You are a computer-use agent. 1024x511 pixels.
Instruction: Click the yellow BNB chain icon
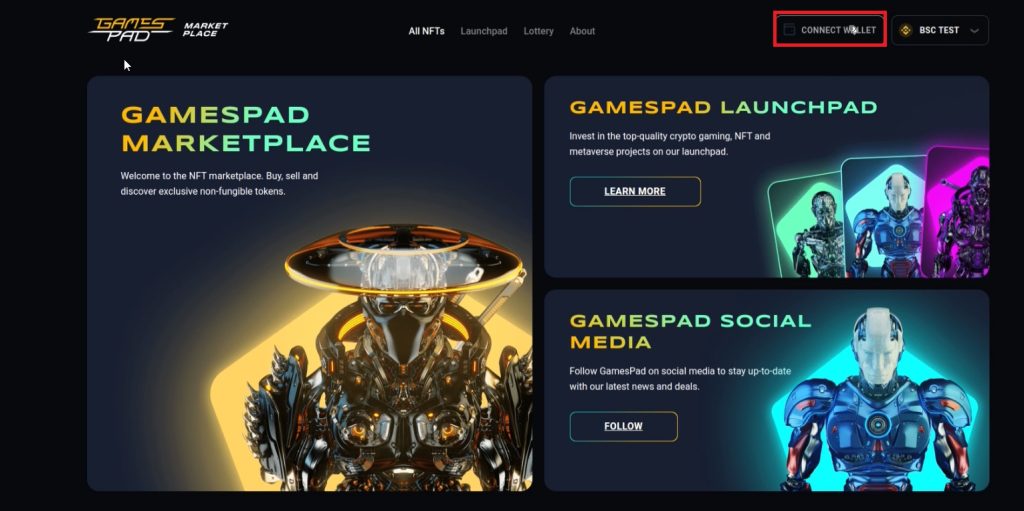(906, 30)
